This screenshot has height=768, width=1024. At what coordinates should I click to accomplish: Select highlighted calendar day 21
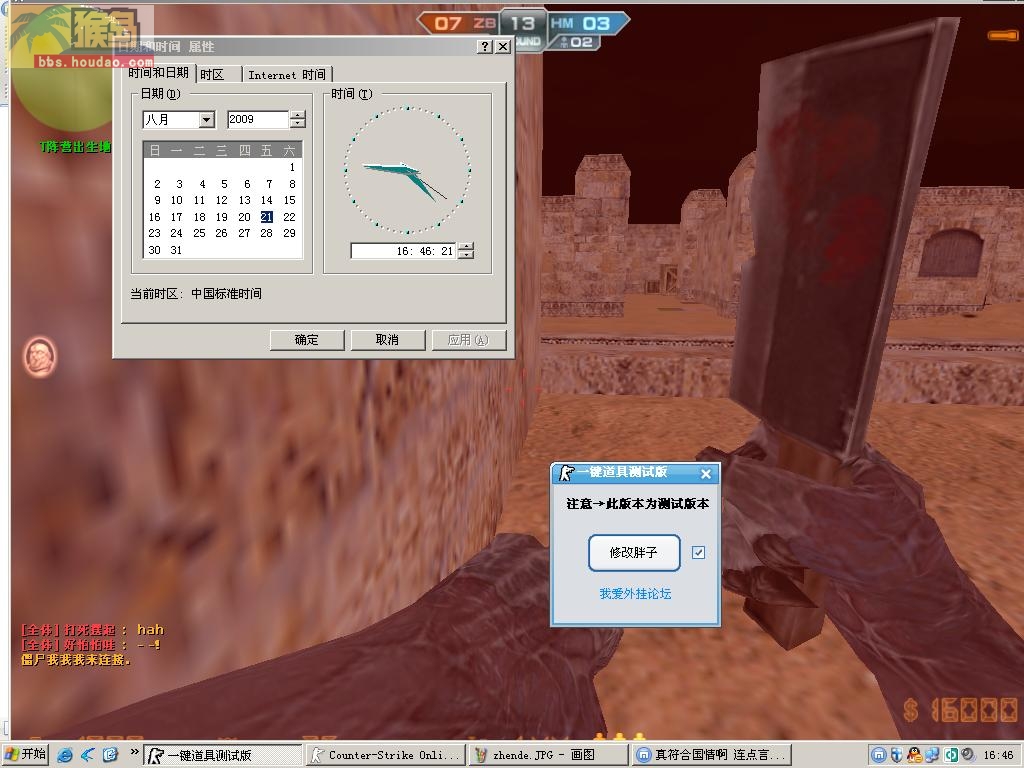pos(266,217)
